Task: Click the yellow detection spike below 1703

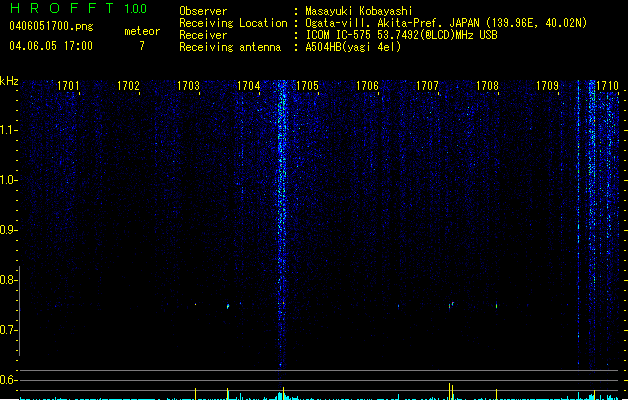Action: pos(195,394)
